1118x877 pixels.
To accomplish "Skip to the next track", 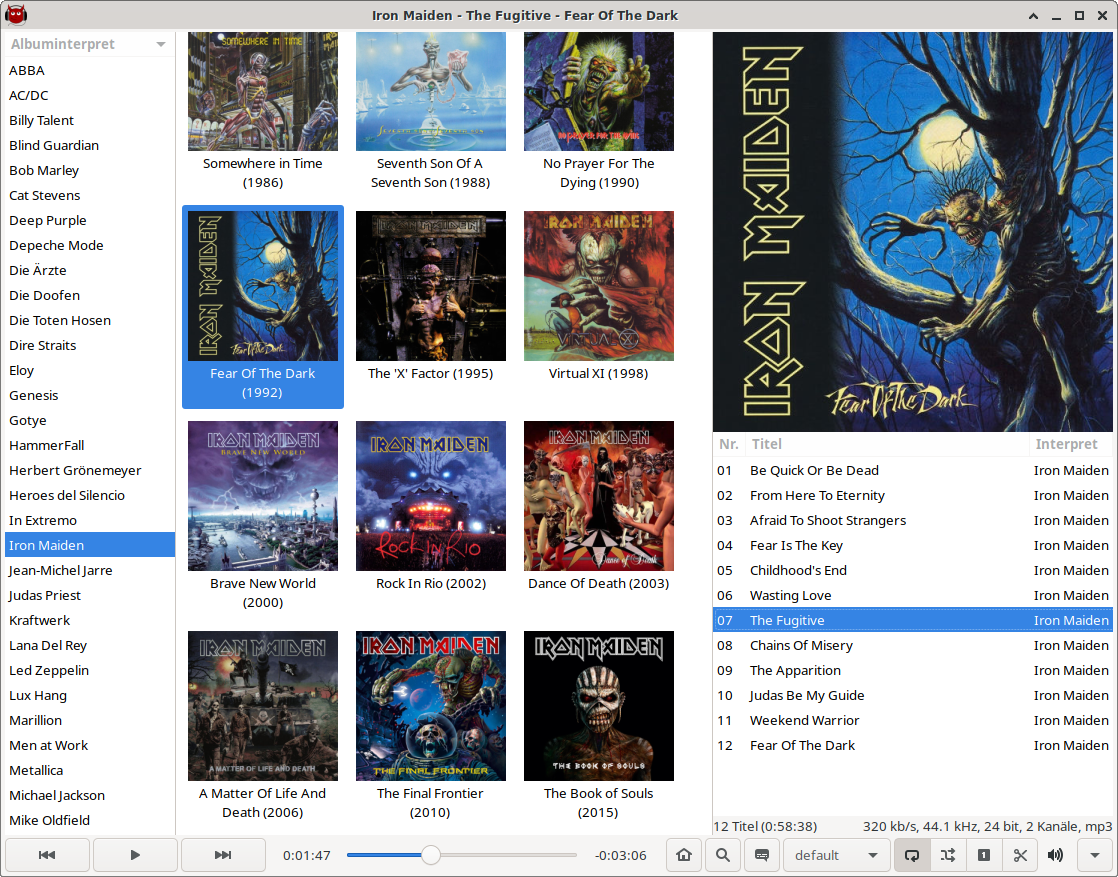I will pos(223,855).
